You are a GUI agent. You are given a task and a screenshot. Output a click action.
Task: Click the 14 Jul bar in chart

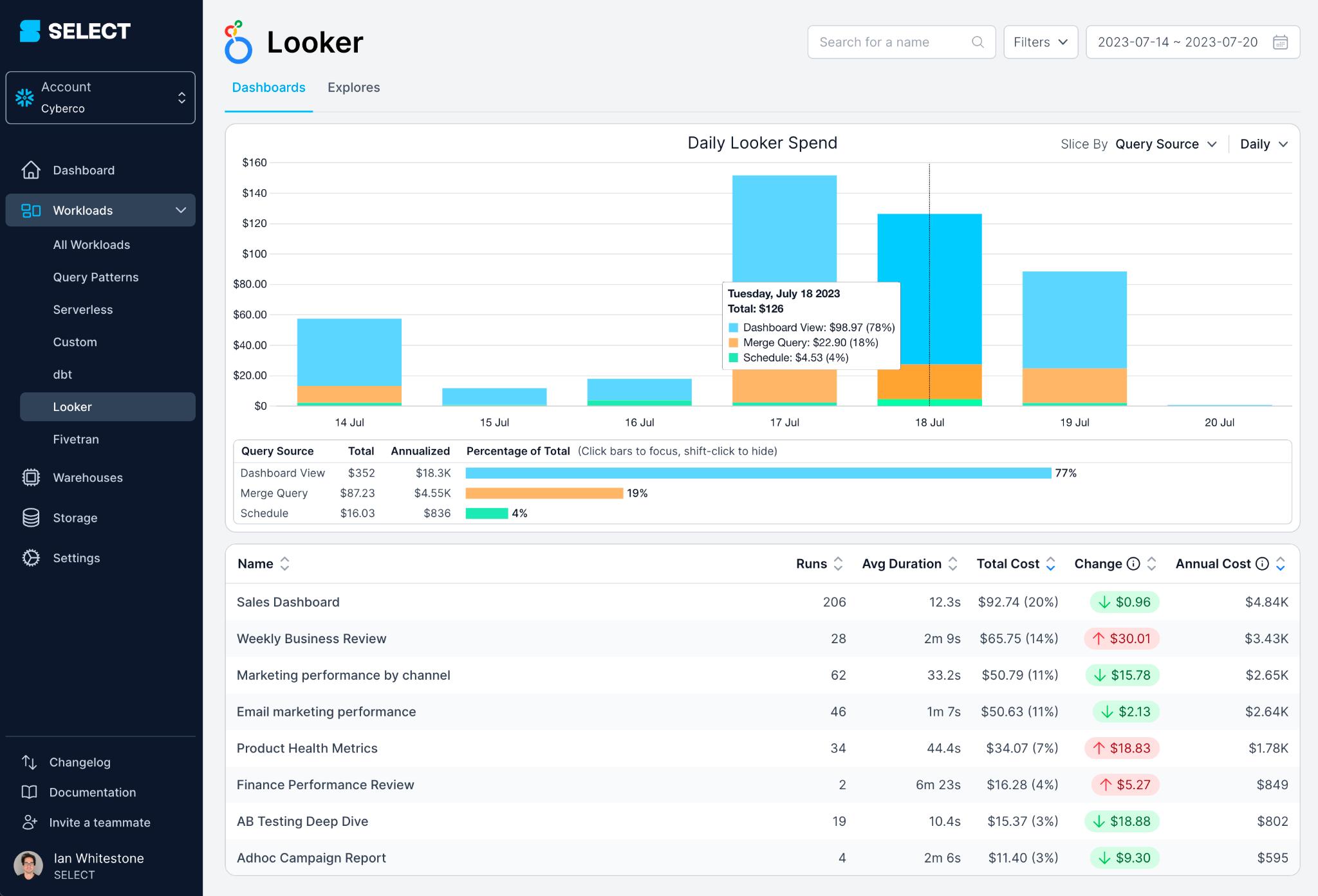point(349,362)
